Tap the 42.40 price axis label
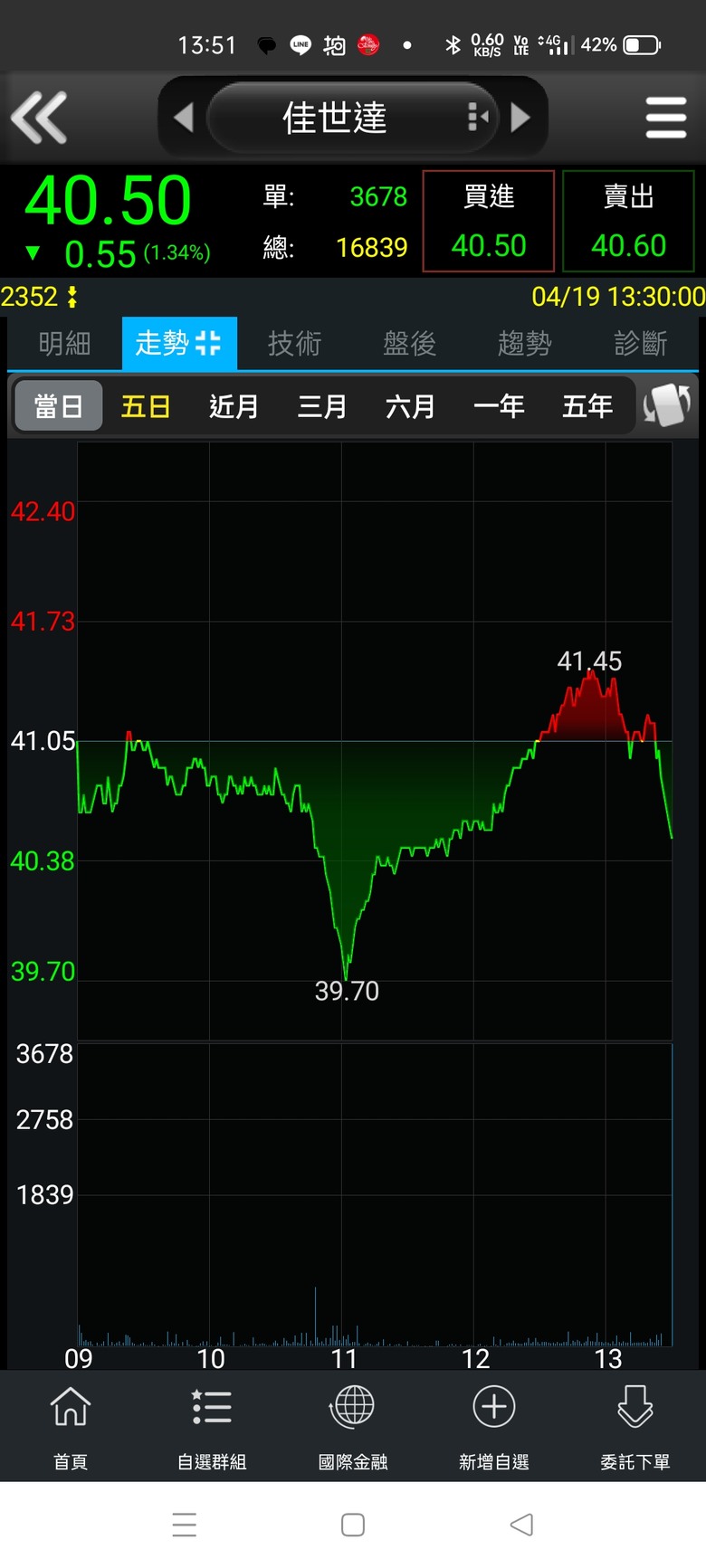 (x=43, y=511)
